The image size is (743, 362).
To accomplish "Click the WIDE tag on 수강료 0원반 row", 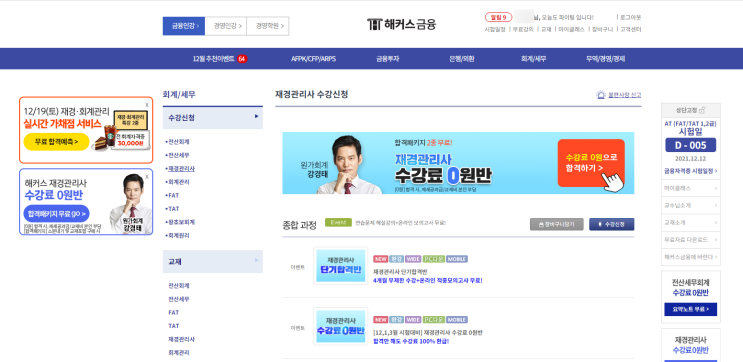I will (413, 320).
